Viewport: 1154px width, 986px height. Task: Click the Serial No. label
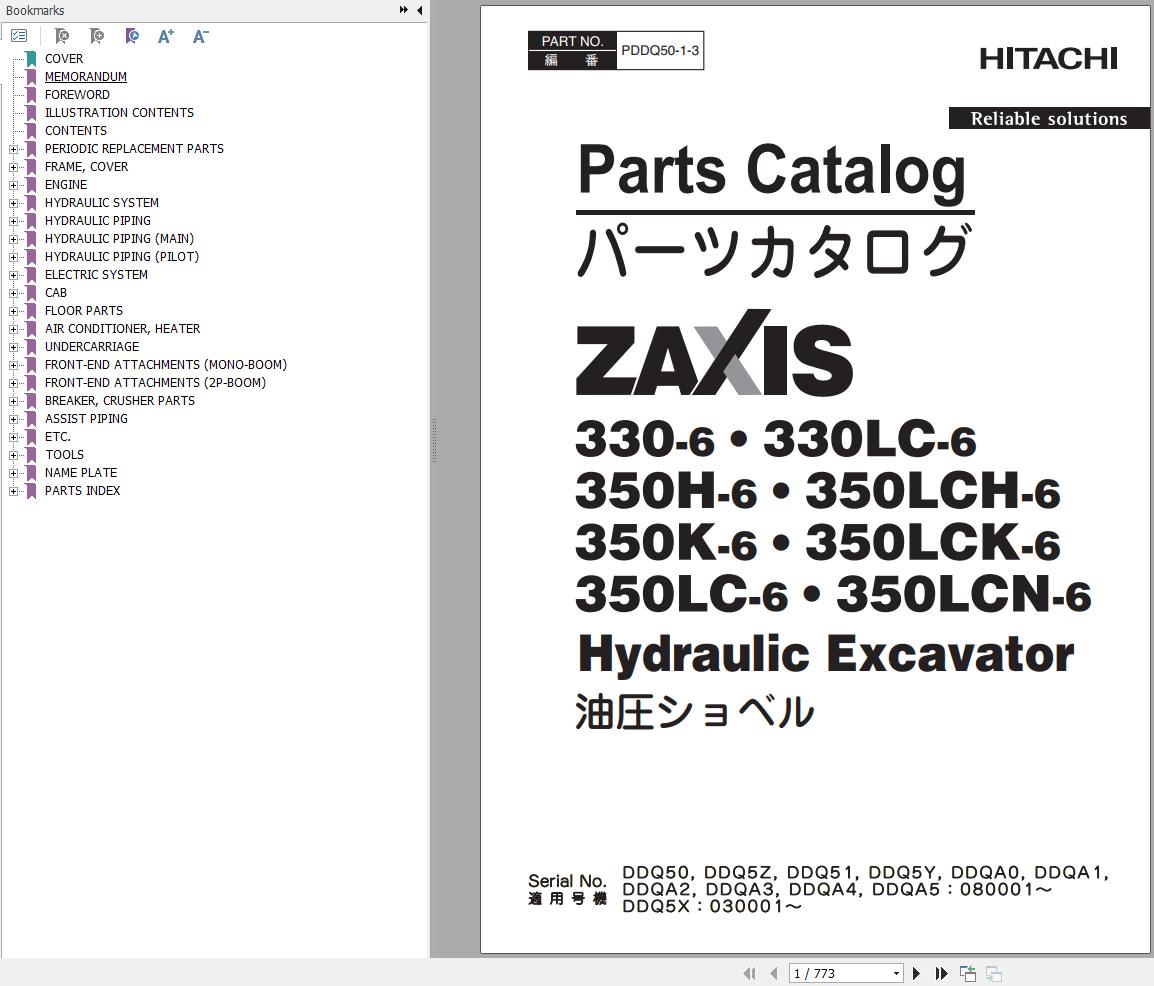[567, 881]
